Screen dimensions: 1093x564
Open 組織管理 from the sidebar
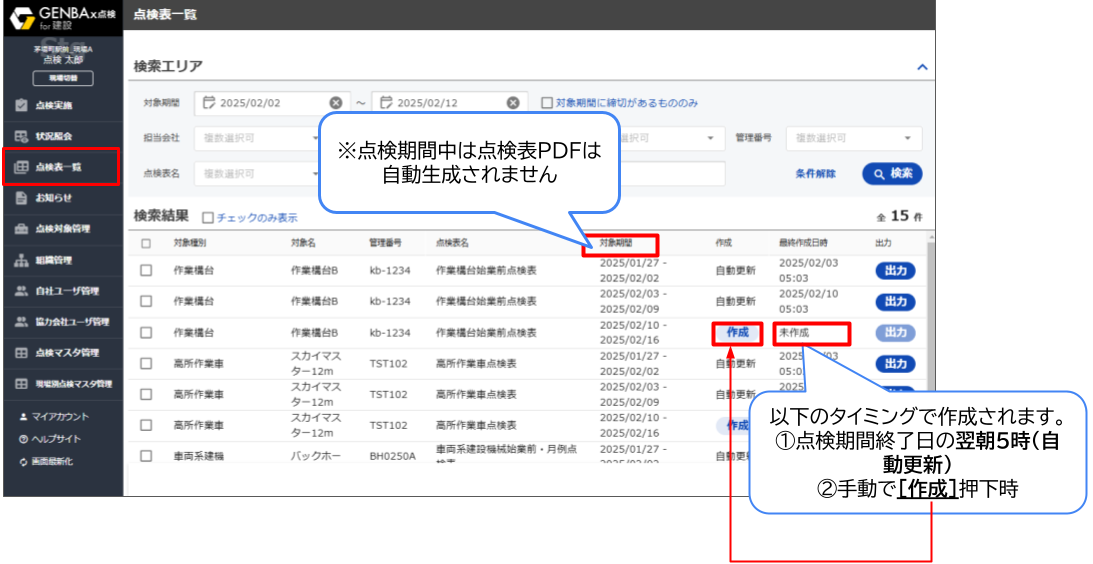pyautogui.click(x=54, y=260)
